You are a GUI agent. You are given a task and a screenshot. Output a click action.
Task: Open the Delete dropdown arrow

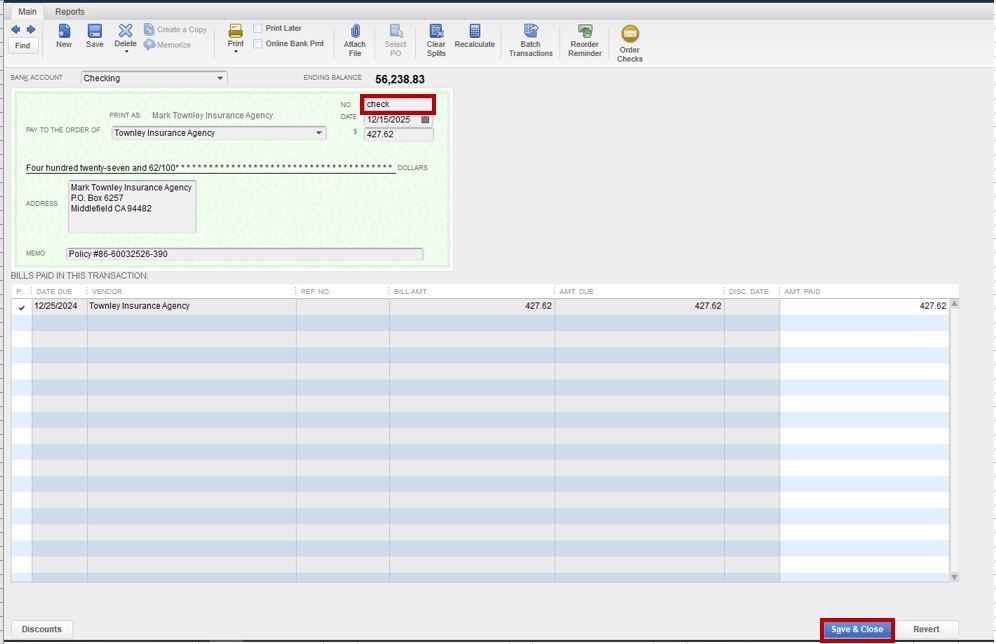126,51
